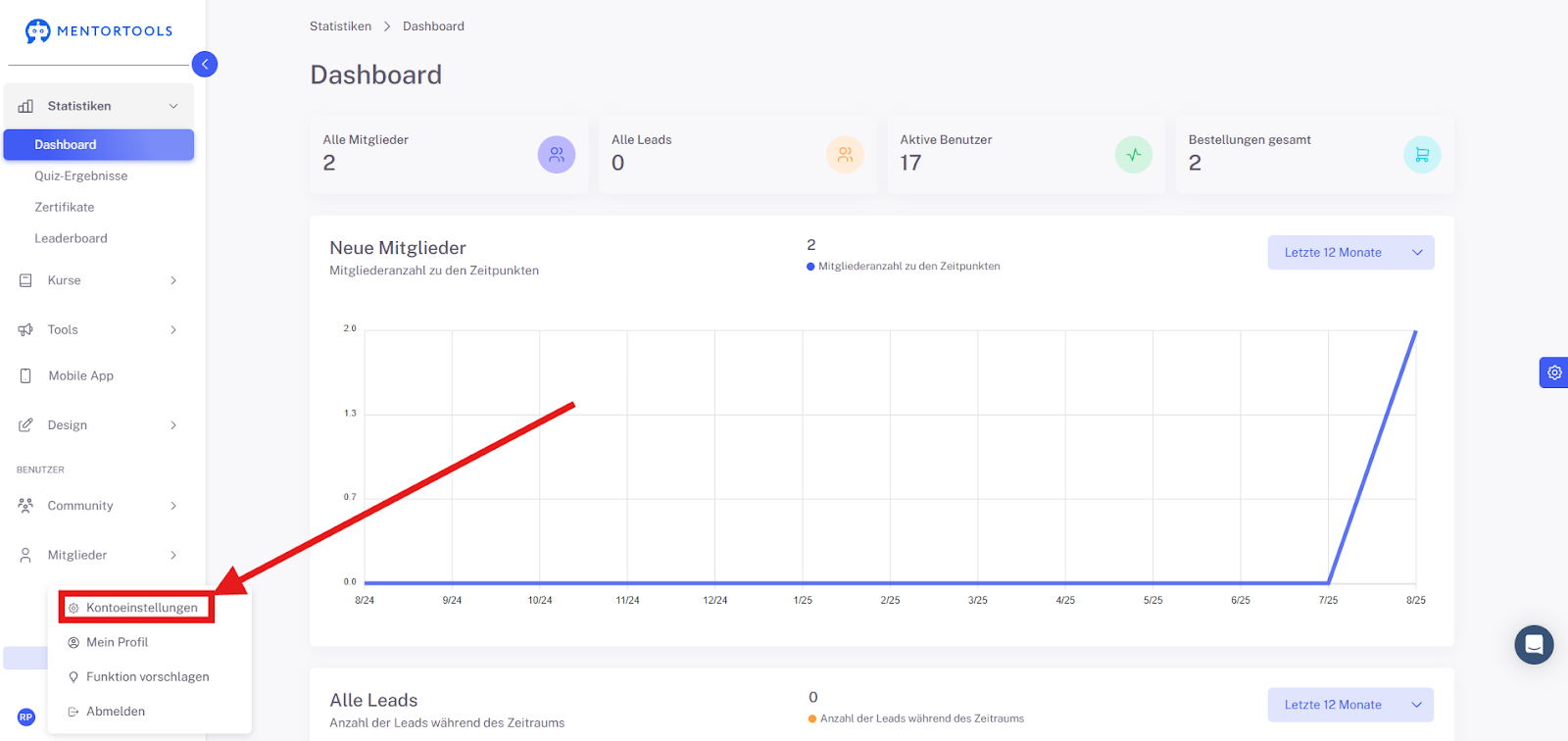Open the Alle Leads 'Letzte 12 Monate' dropdown
The image size is (1568, 741).
point(1350,705)
